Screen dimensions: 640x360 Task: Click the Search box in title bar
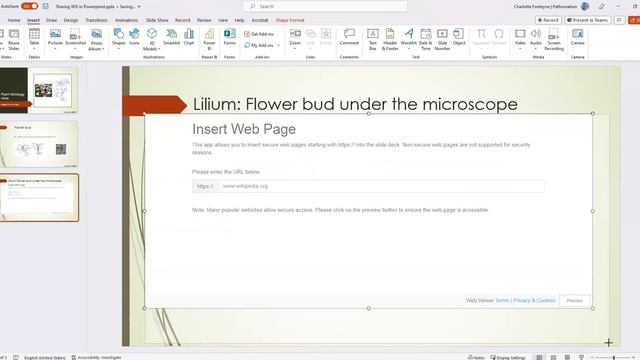click(325, 6)
